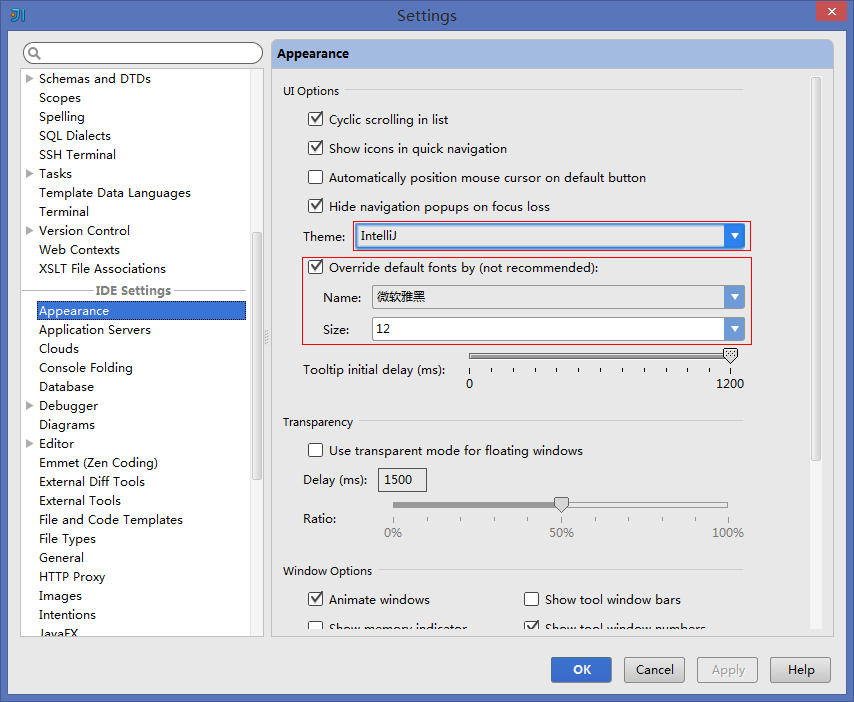Viewport: 854px width, 702px height.
Task: Open External Tools settings
Action: tap(80, 500)
